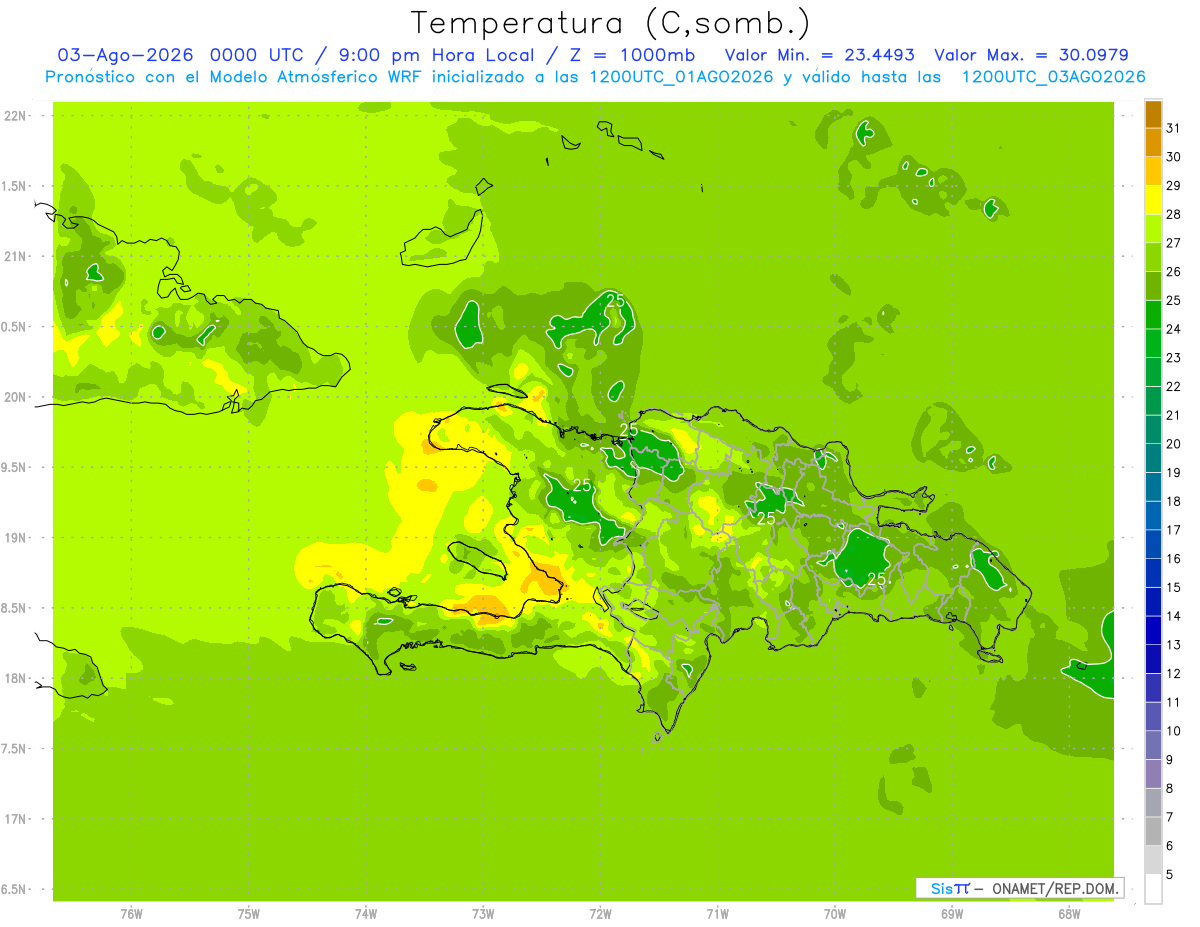This screenshot has height=927, width=1200.
Task: Click the '1200UTC_01AGO2026' initialization time text
Action: point(682,77)
